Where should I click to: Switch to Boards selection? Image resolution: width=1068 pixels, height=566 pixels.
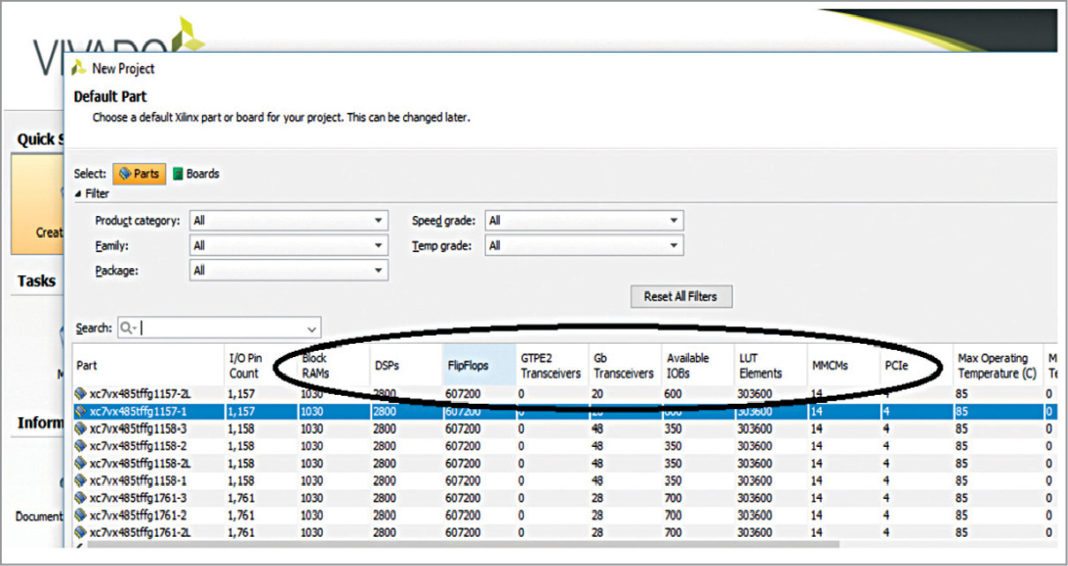195,174
